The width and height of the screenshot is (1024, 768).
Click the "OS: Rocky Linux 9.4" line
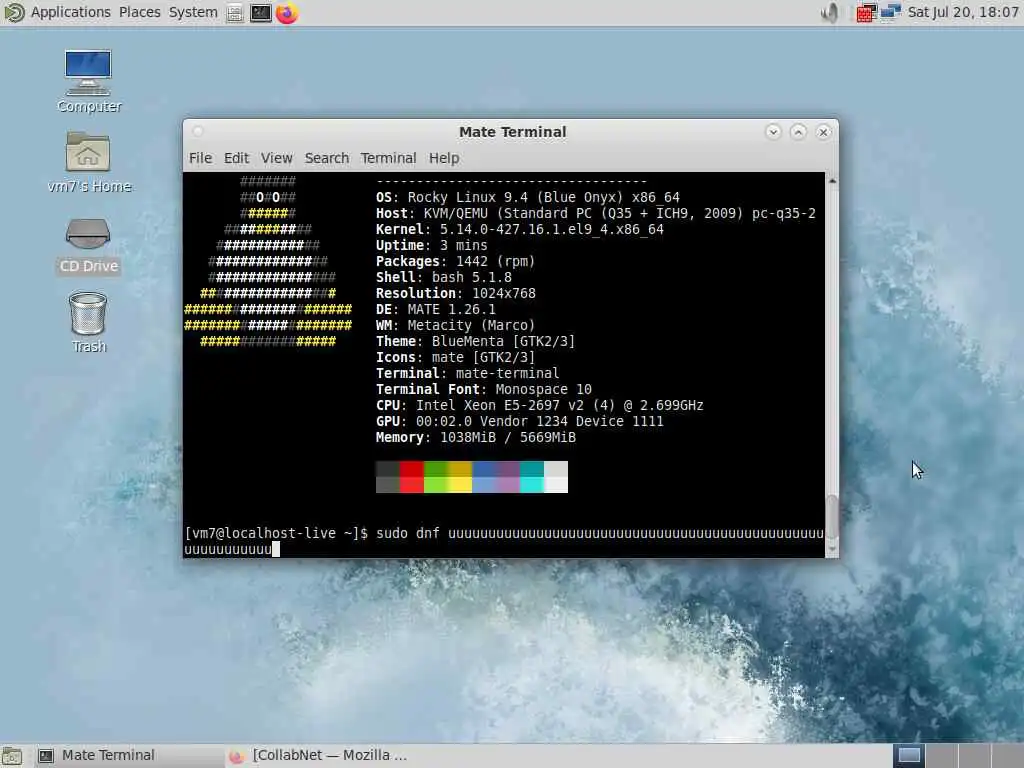(528, 197)
